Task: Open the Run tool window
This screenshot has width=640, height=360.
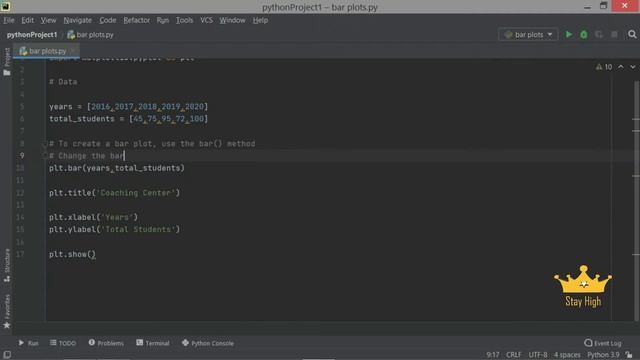Action: tap(28, 343)
